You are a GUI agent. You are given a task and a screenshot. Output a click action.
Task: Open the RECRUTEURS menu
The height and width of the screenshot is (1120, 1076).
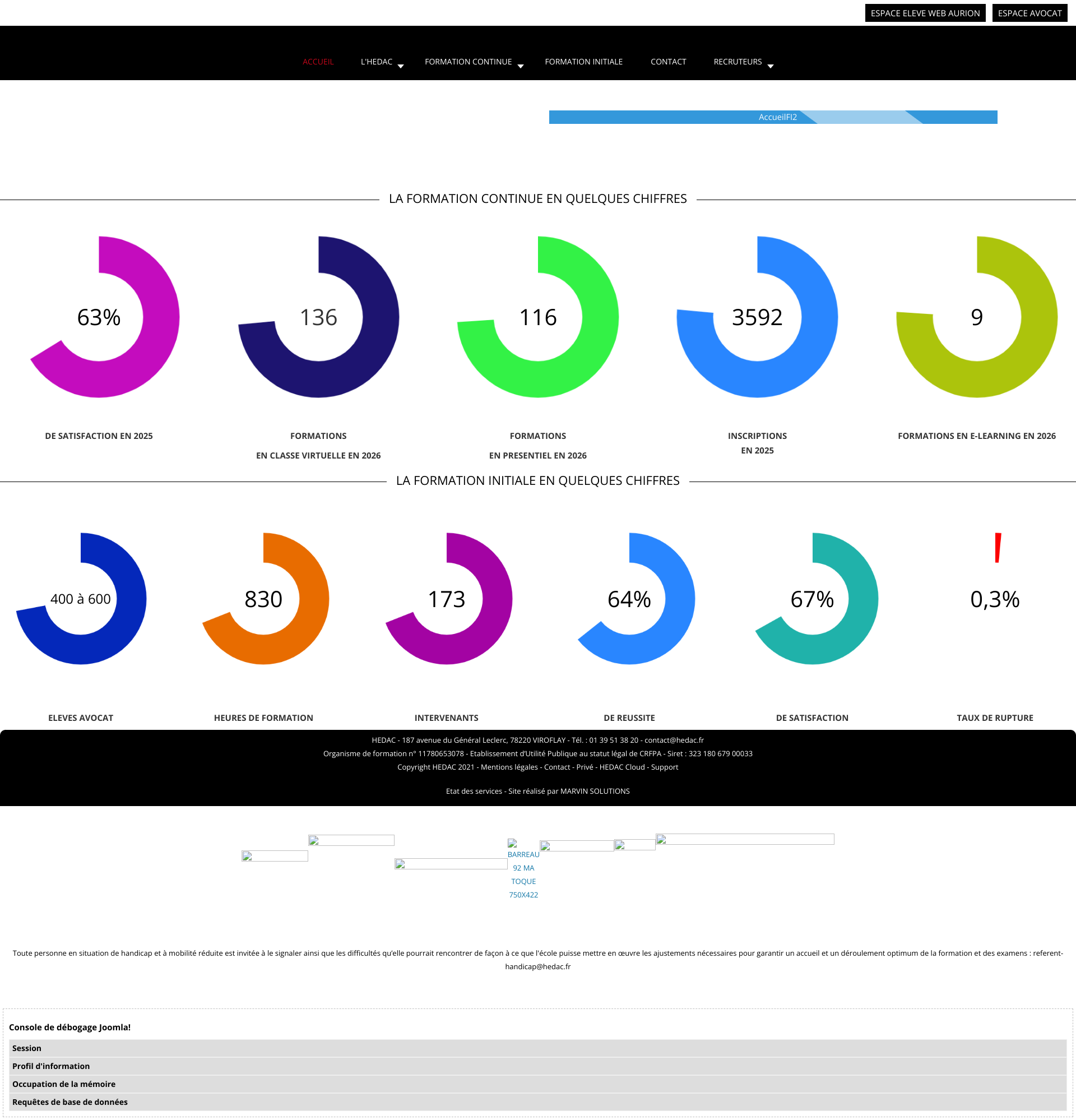pyautogui.click(x=737, y=62)
